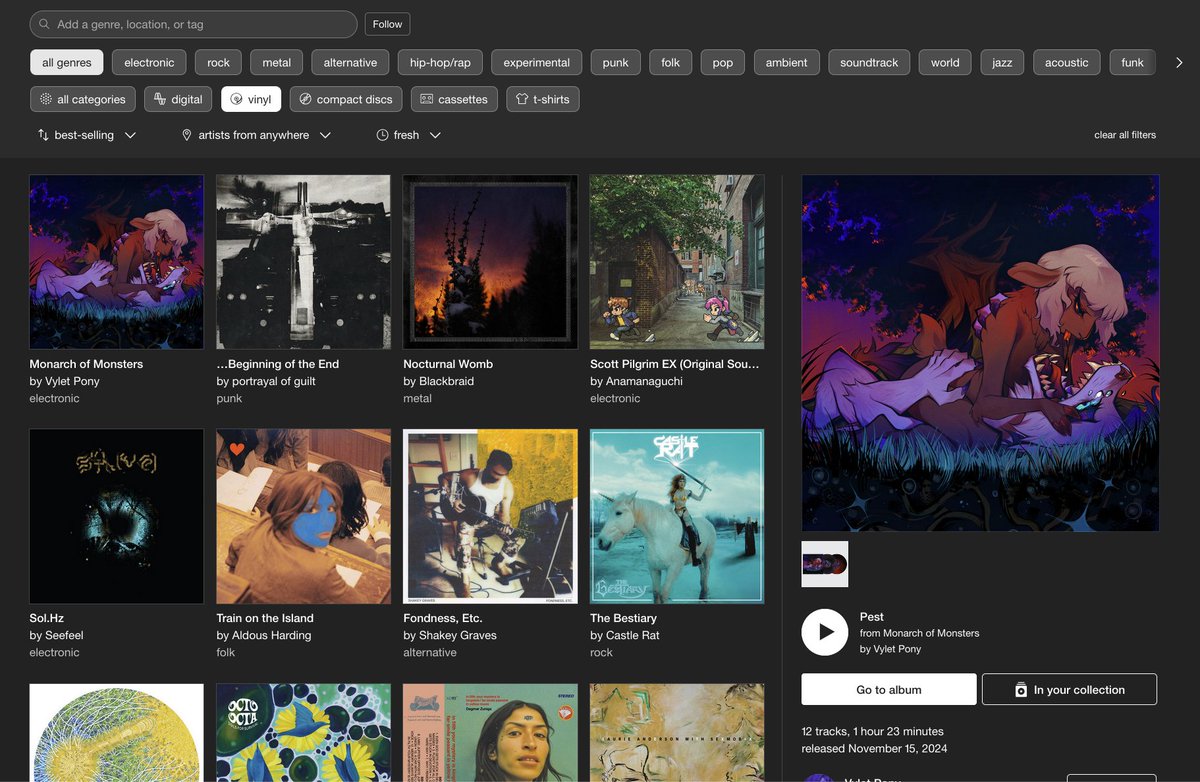Filter by hip-hop/rap genre

(440, 62)
